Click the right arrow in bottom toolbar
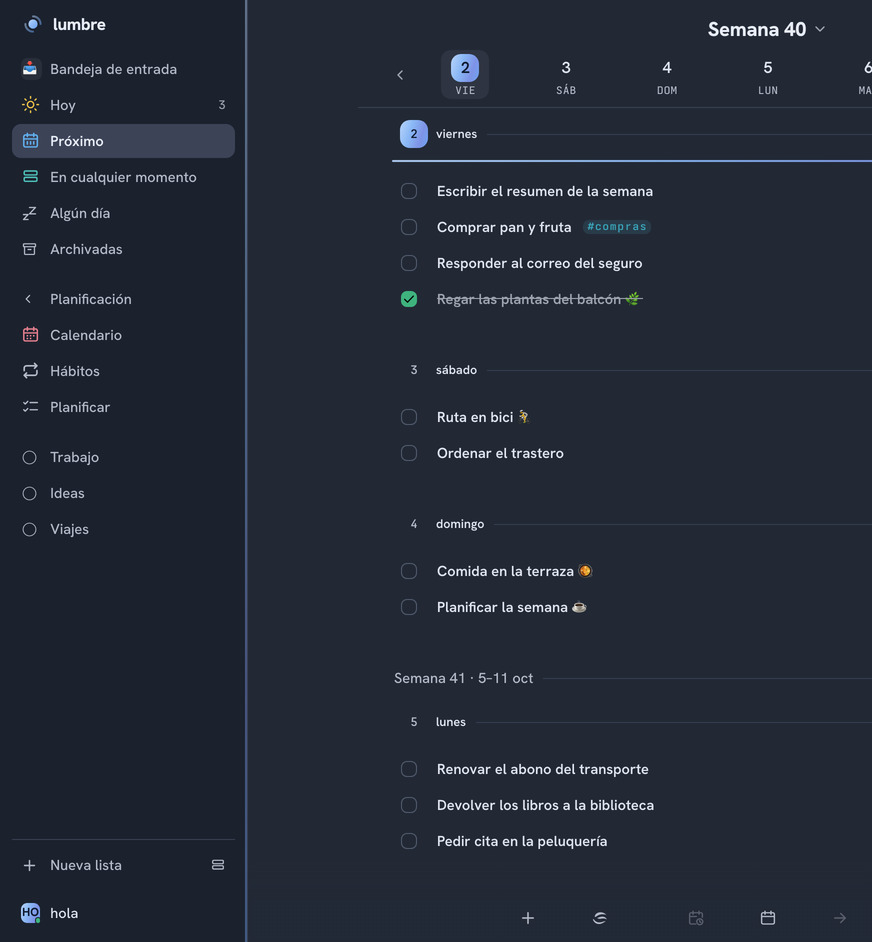This screenshot has width=872, height=942. click(840, 918)
